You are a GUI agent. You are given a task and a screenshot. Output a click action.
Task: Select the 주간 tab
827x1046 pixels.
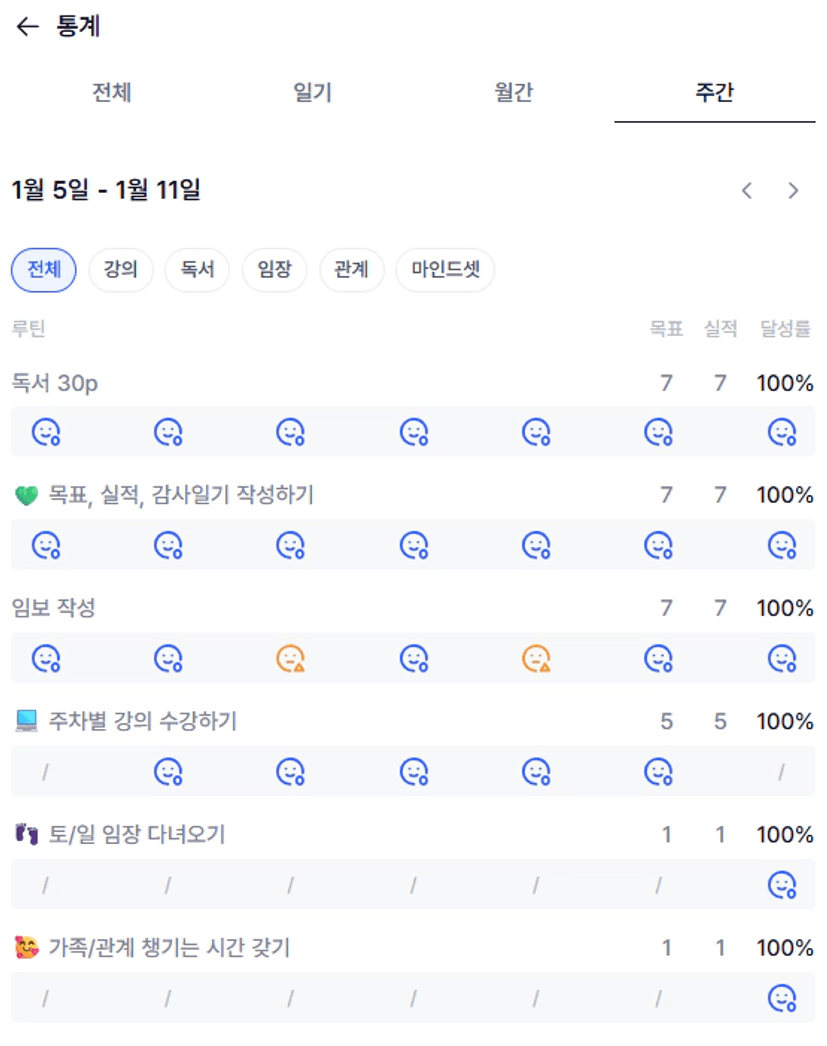pyautogui.click(x=714, y=93)
